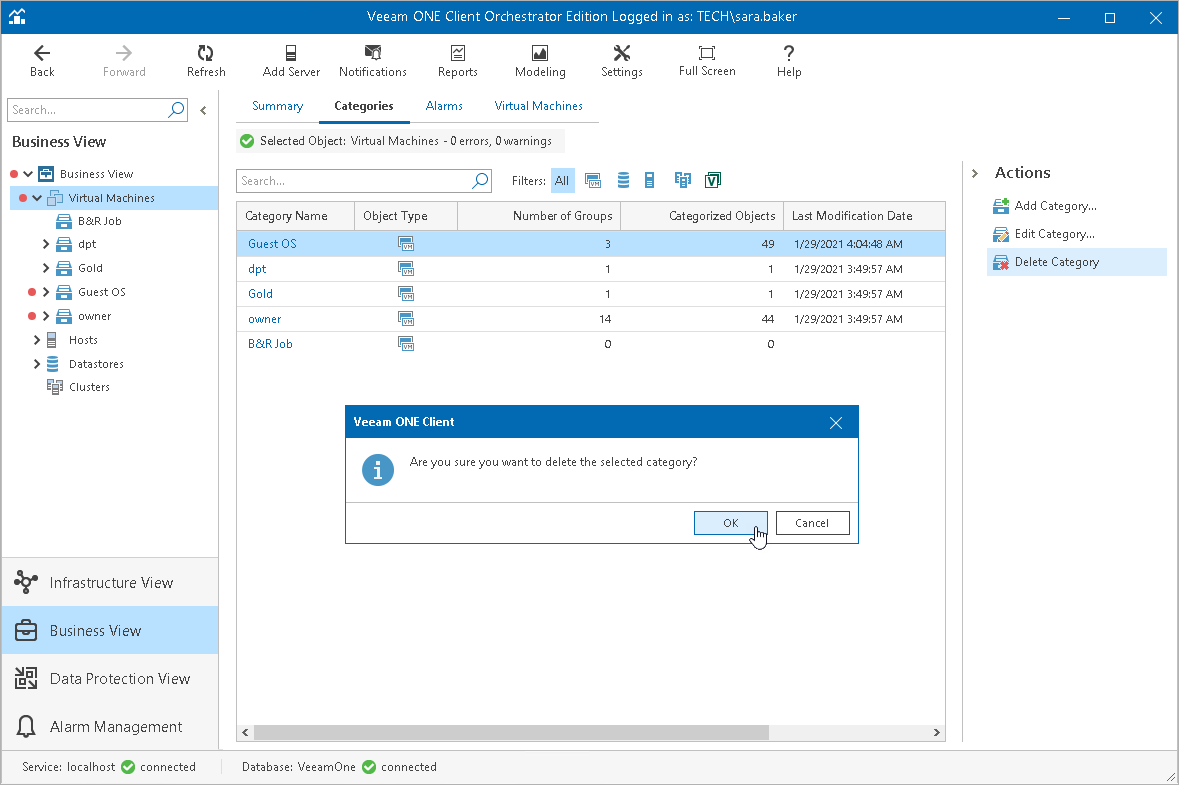1179x785 pixels.
Task: Toggle the cluster filter icon
Action: [683, 181]
